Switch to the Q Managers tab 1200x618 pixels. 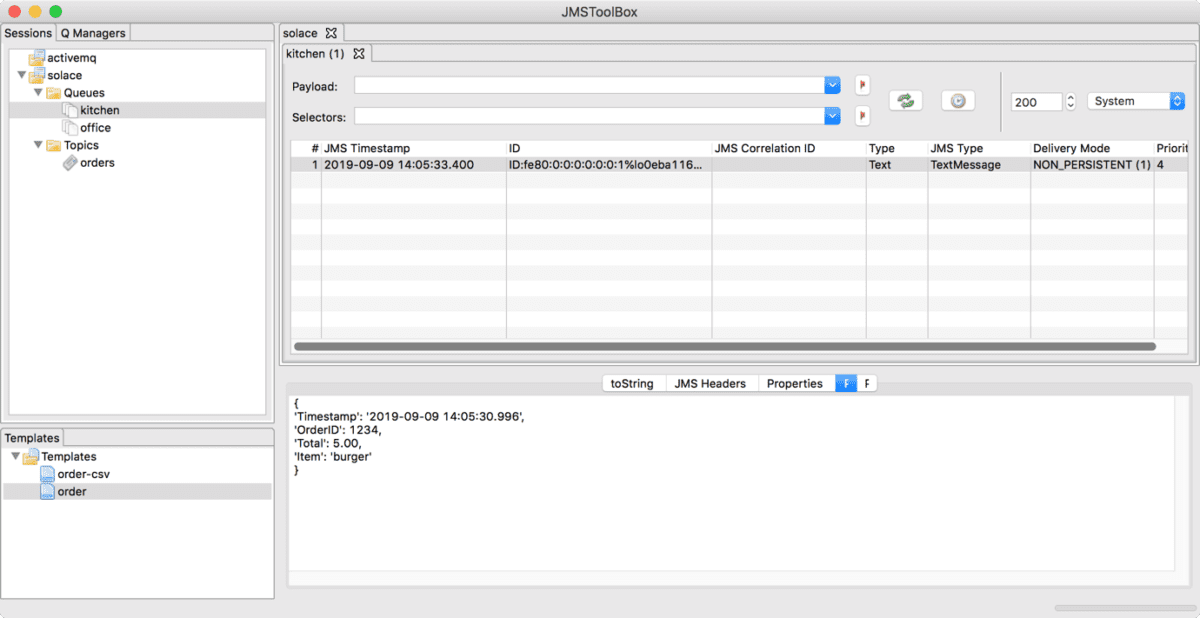pyautogui.click(x=92, y=33)
